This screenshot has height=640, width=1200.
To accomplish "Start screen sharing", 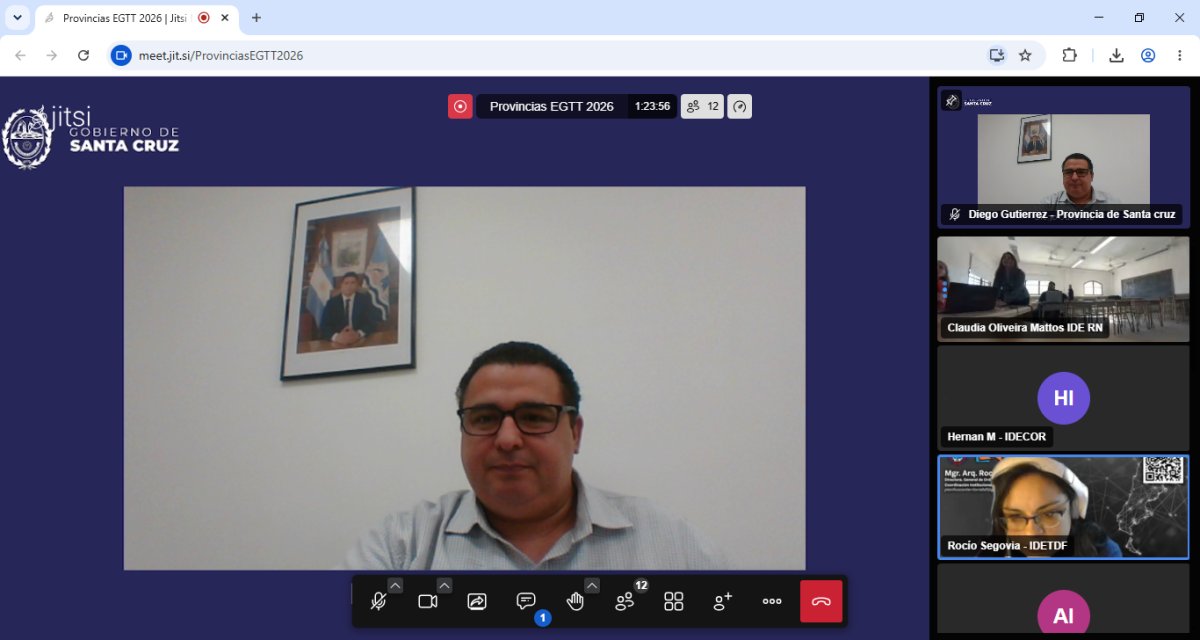I will pos(477,601).
